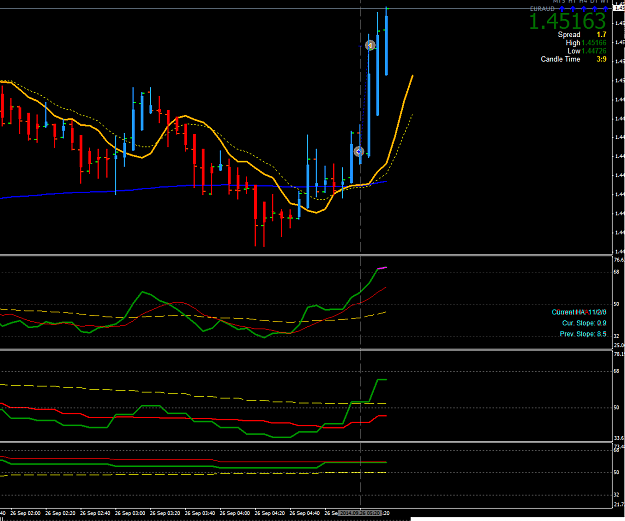625x521 pixels.
Task: Click the Prev. Slope: 8.5 readout
Action: (x=583, y=334)
